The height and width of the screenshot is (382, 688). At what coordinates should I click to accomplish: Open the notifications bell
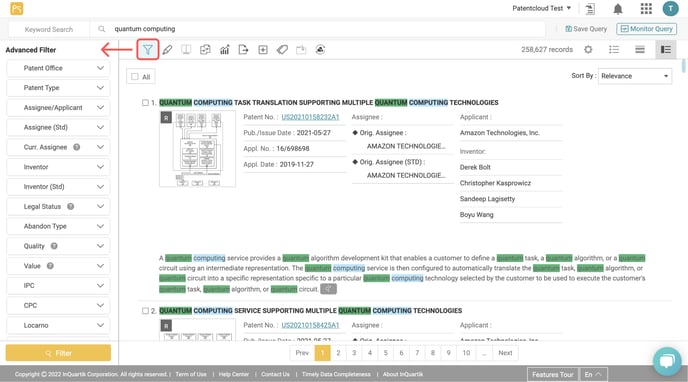tap(618, 9)
